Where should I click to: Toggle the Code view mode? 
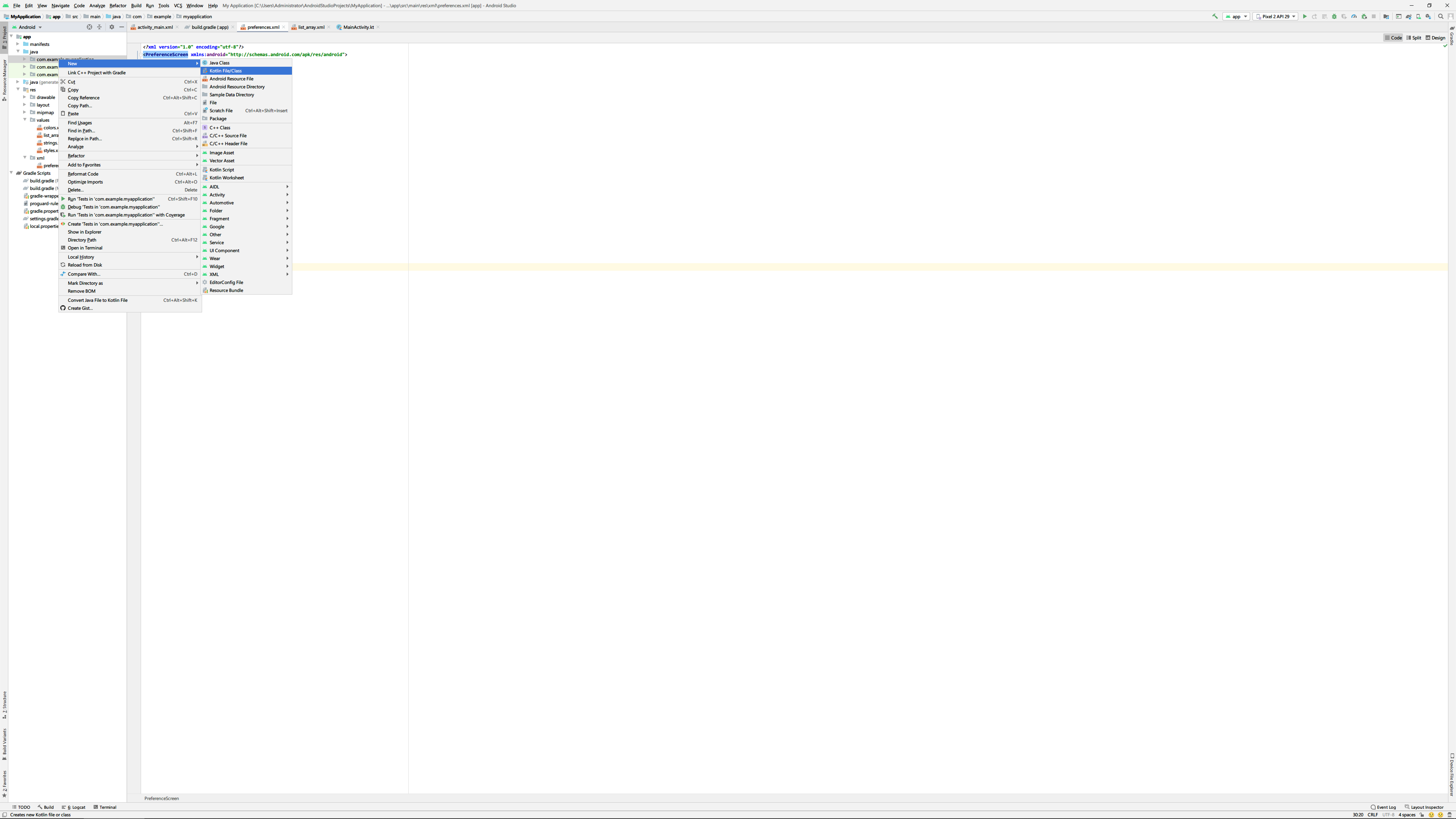pos(1393,38)
